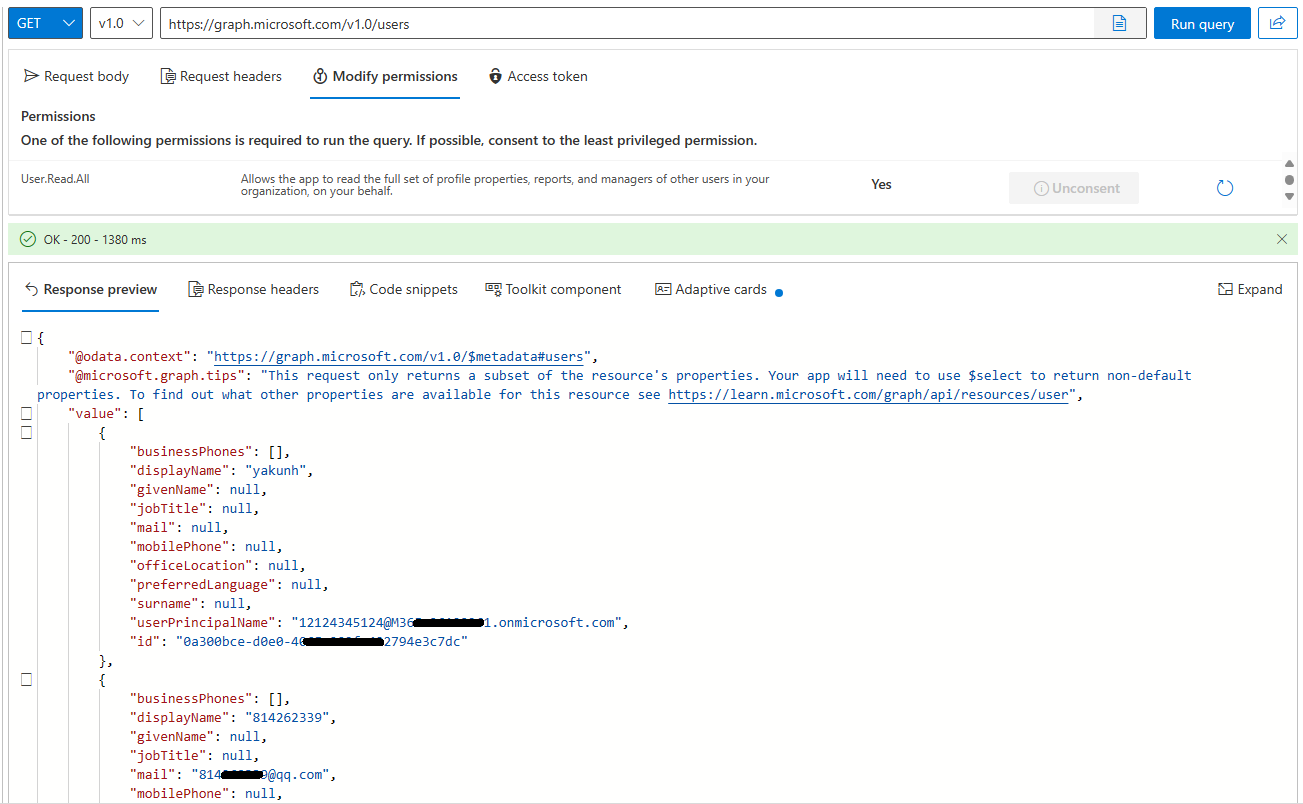Select the Modify permissions tab

(x=385, y=76)
